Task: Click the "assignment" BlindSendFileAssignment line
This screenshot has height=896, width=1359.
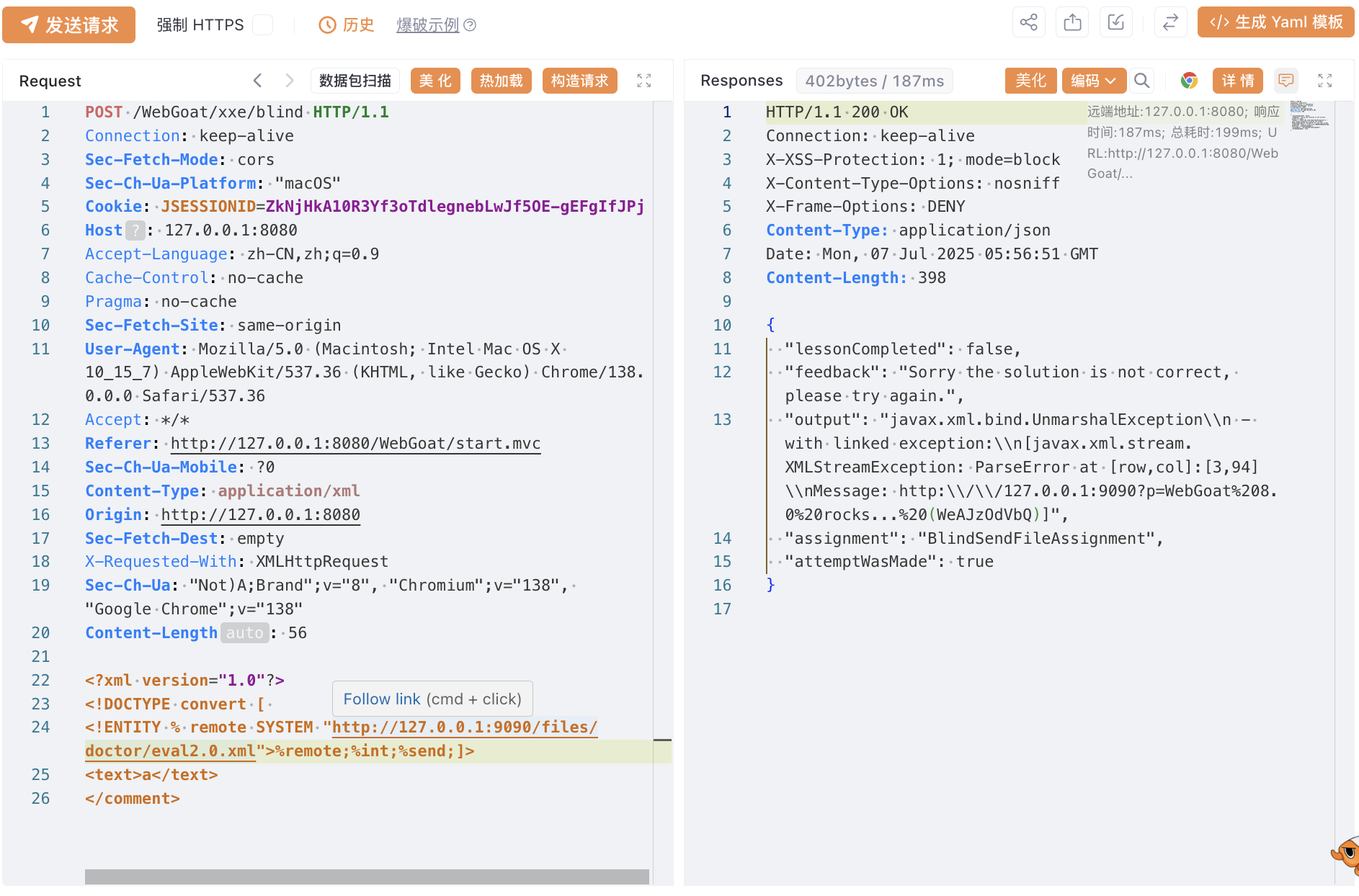Action: point(974,539)
